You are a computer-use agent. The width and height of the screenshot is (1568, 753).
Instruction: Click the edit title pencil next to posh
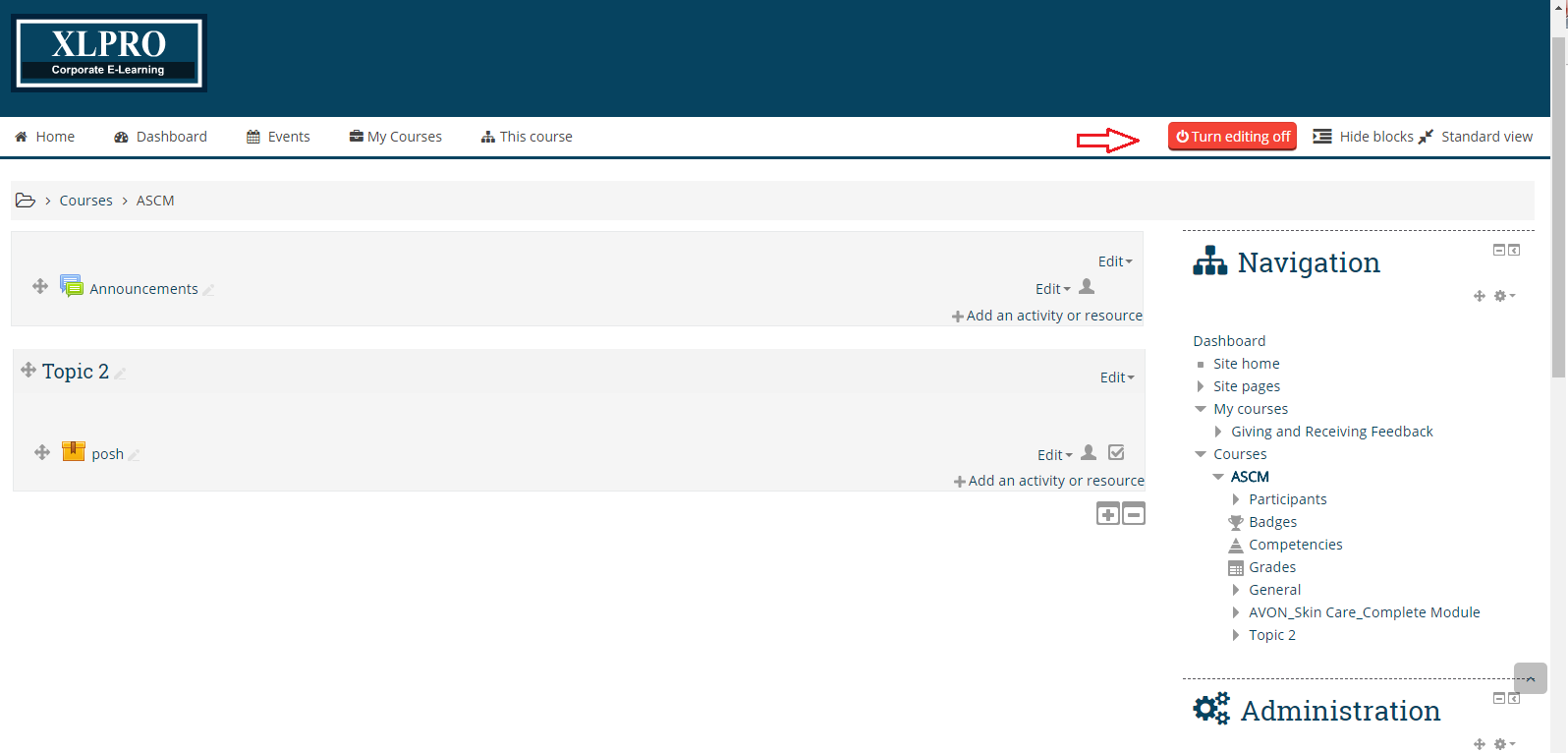(x=135, y=455)
